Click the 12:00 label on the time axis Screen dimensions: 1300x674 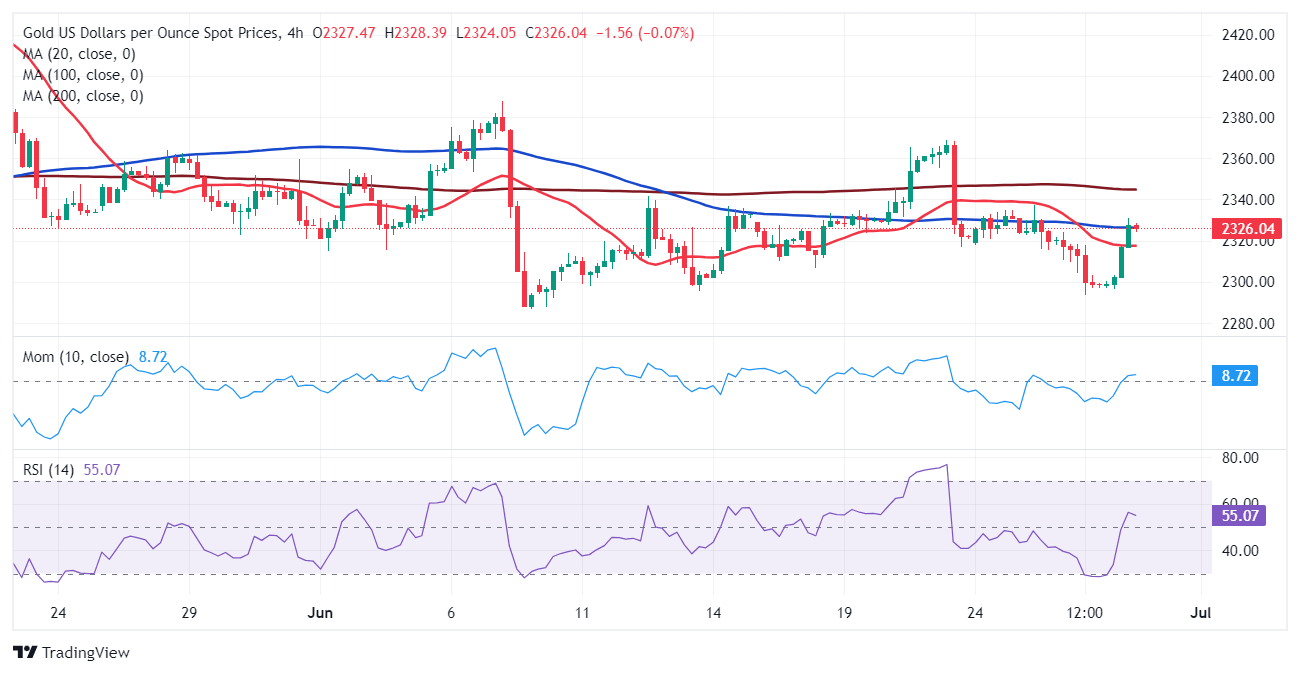[x=1085, y=612]
